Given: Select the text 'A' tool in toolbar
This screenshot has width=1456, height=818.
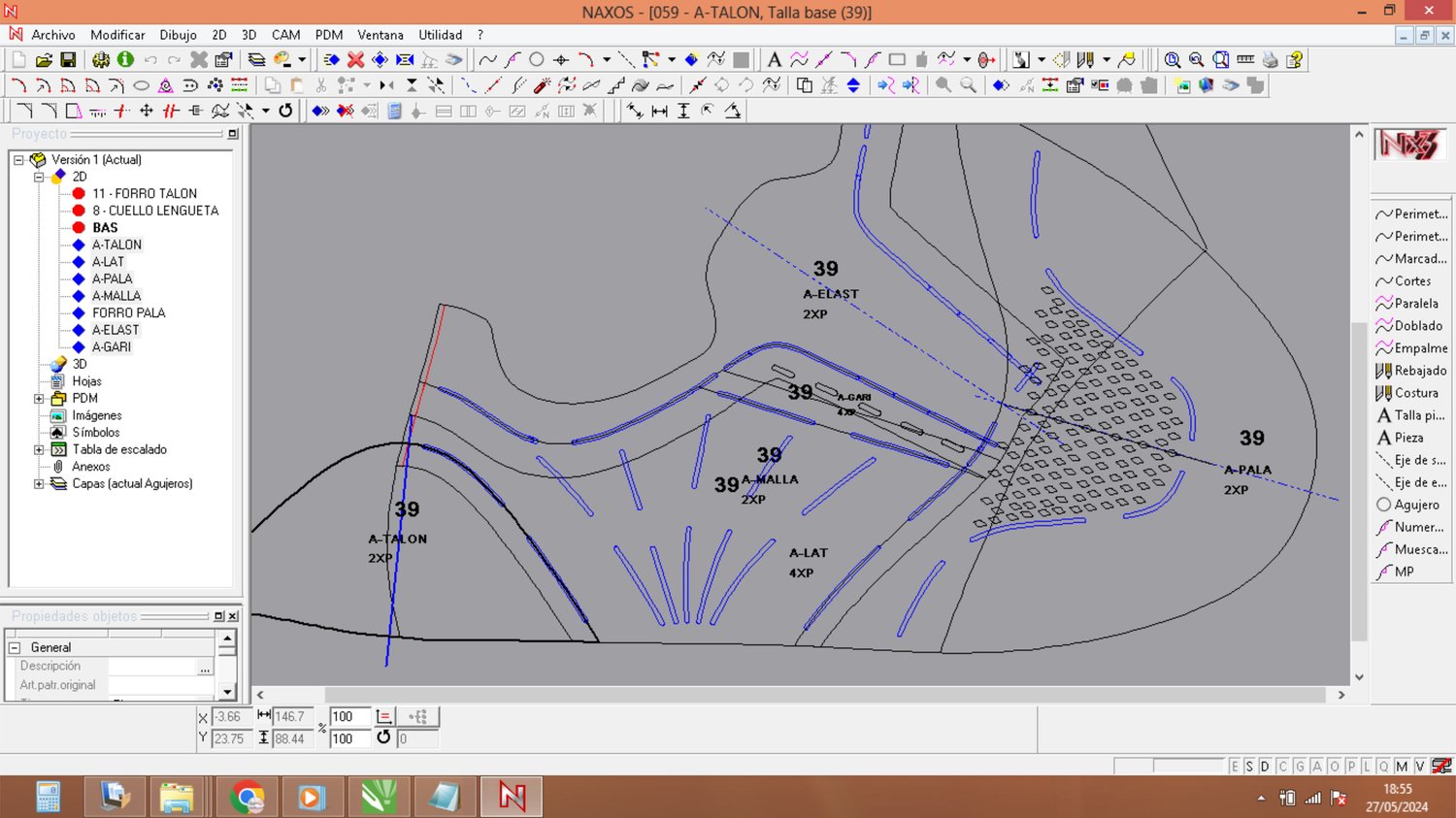Looking at the screenshot, I should [x=774, y=60].
